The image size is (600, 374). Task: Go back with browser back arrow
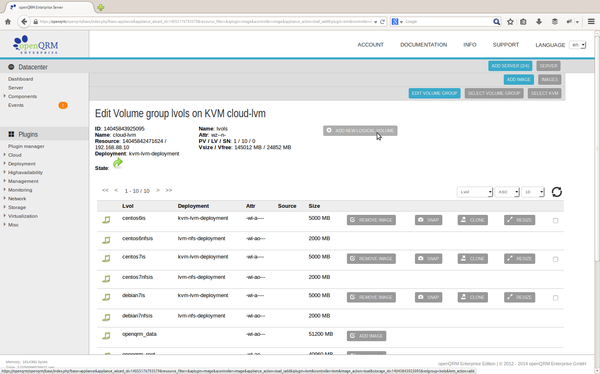[x=24, y=22]
